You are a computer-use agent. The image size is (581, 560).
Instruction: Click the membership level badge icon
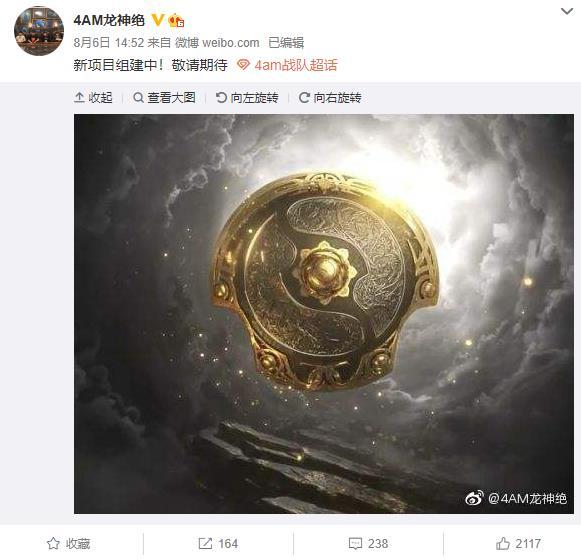176,20
